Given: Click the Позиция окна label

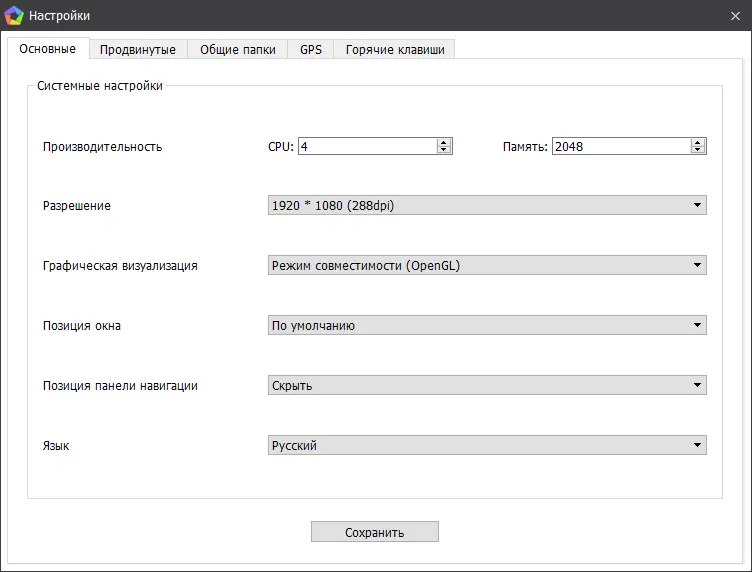Looking at the screenshot, I should 82,326.
